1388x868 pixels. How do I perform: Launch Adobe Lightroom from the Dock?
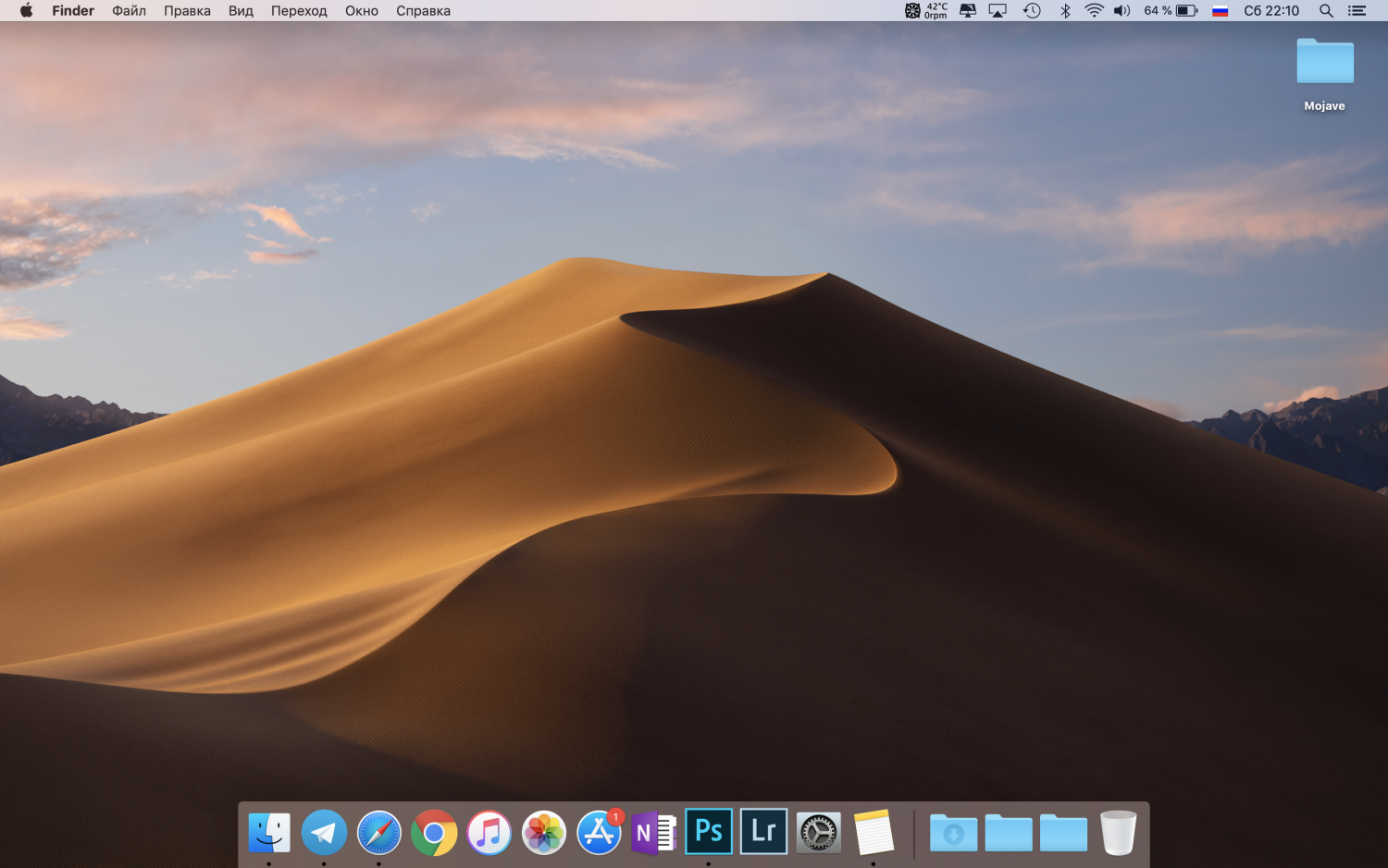tap(763, 831)
